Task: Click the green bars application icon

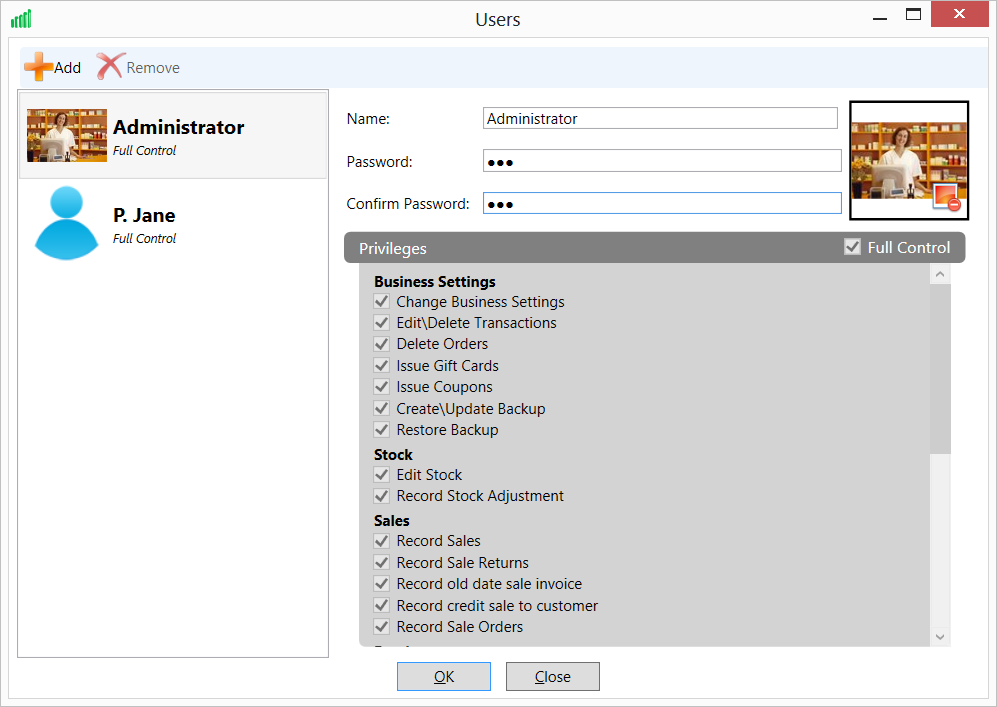Action: tap(20, 17)
